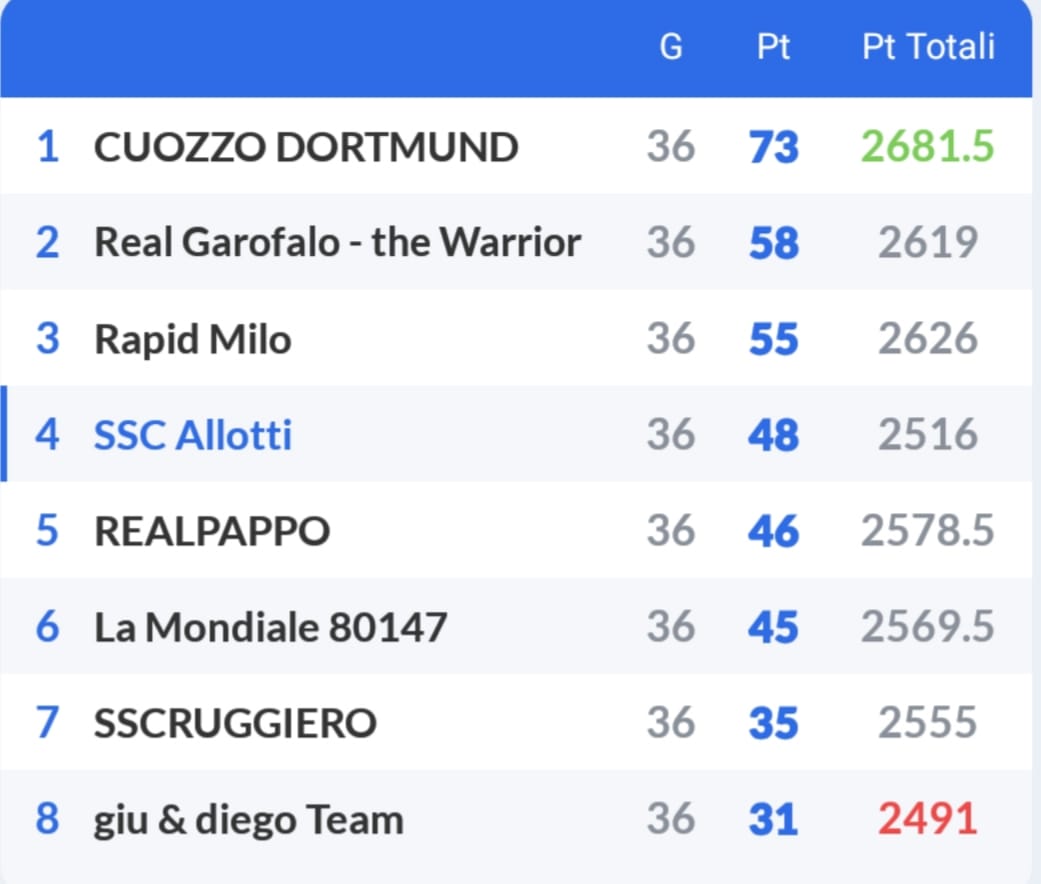Click the 73 points of CUOZZO DORTMUND
This screenshot has width=1041, height=884.
(773, 148)
